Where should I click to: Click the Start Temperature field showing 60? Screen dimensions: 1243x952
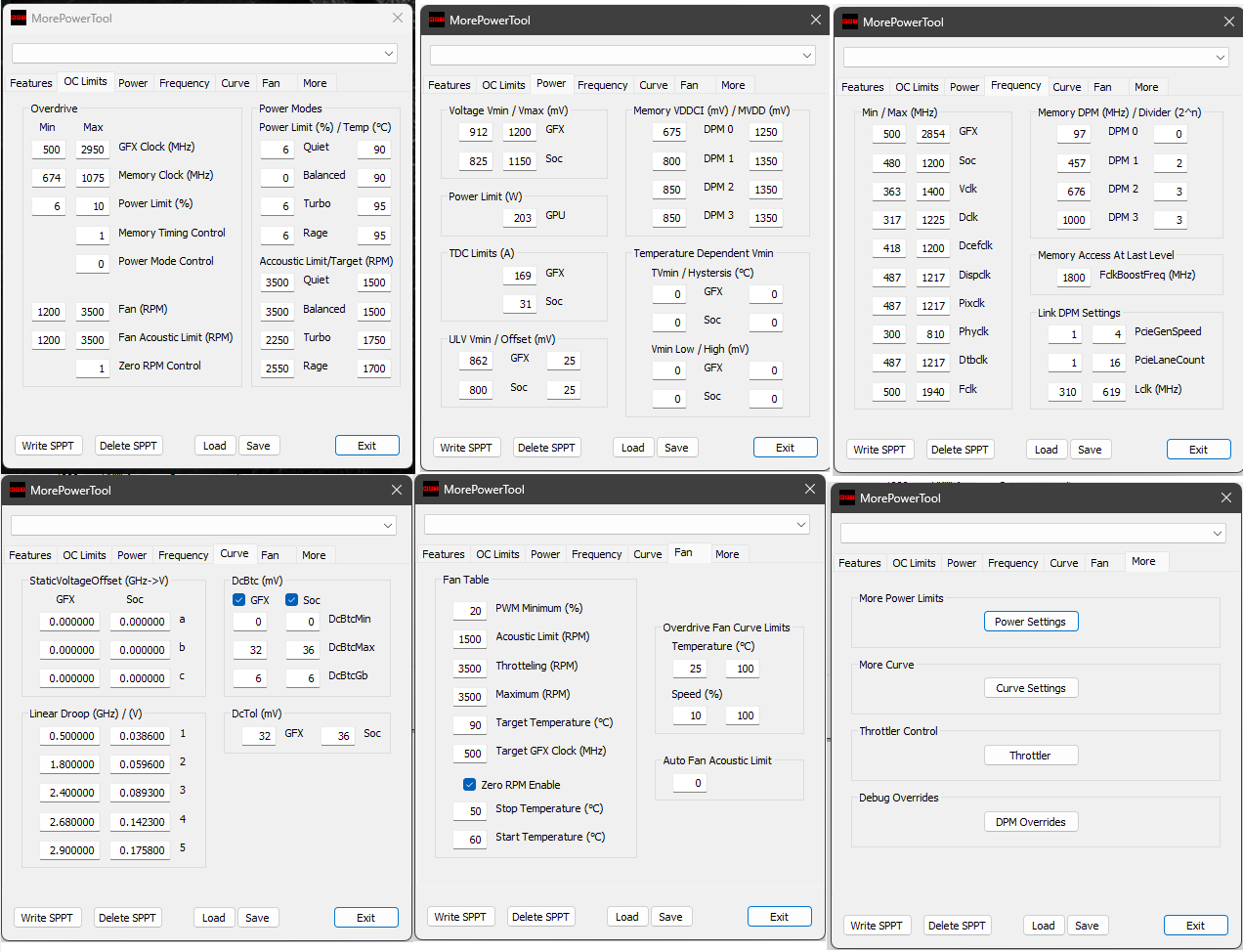click(470, 840)
